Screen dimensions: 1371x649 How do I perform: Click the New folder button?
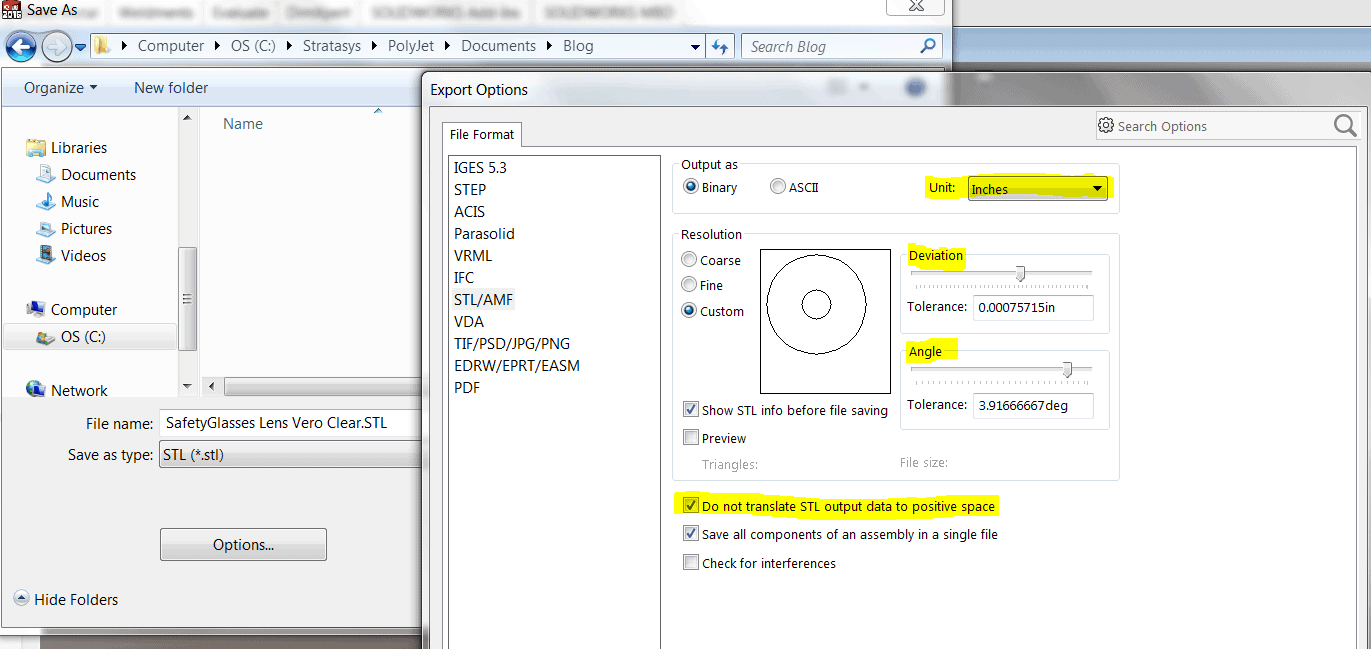[x=171, y=88]
